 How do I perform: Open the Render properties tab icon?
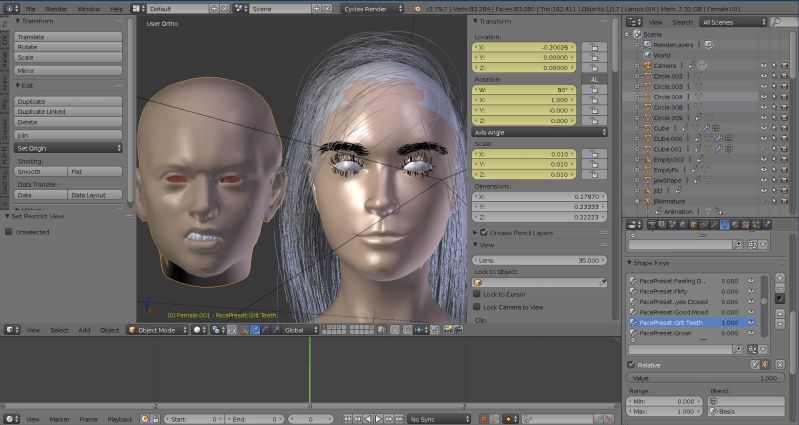[652, 224]
